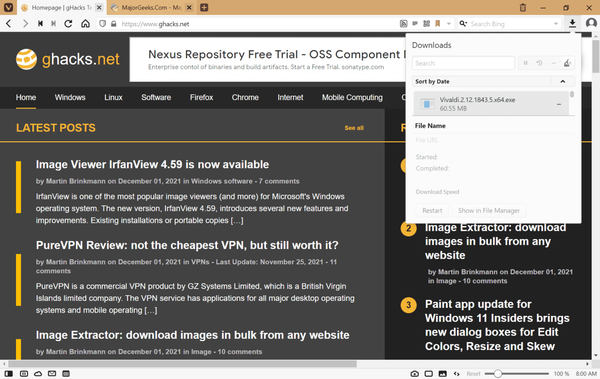The height and width of the screenshot is (379, 600).
Task: Click Show in File Manager button
Action: pos(489,211)
